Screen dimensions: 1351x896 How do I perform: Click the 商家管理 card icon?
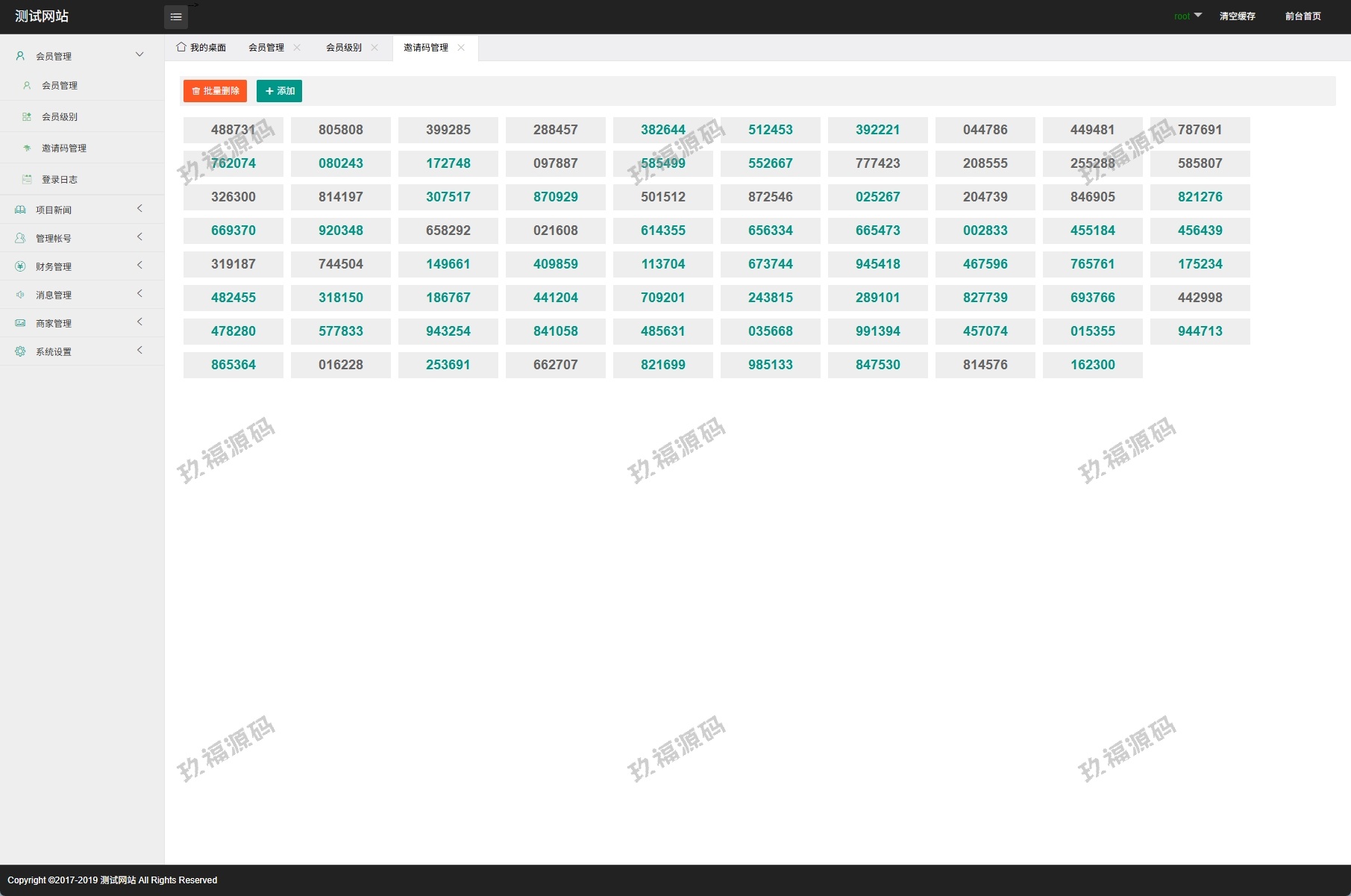(20, 323)
